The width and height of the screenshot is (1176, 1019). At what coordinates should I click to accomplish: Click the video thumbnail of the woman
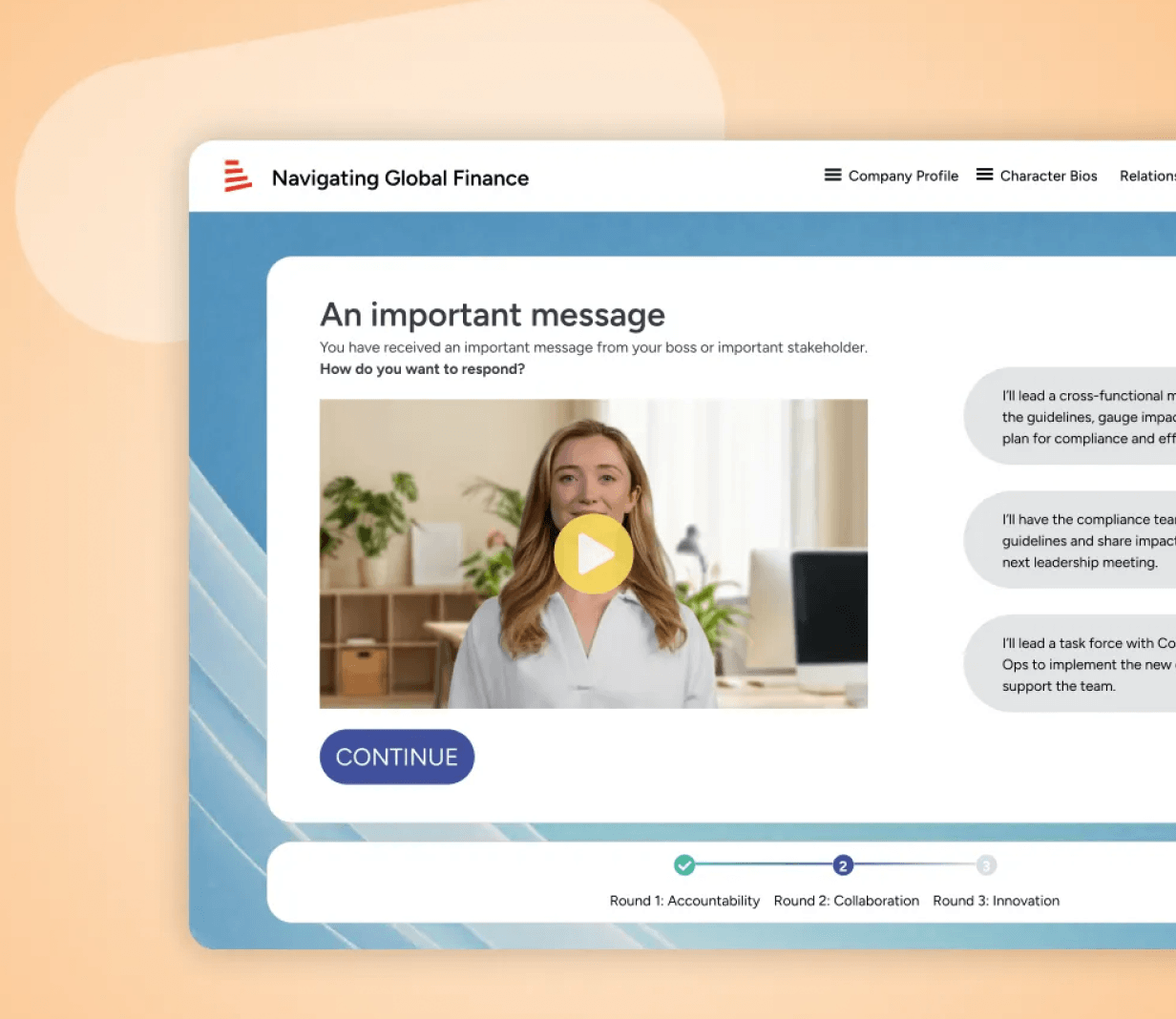tap(594, 553)
